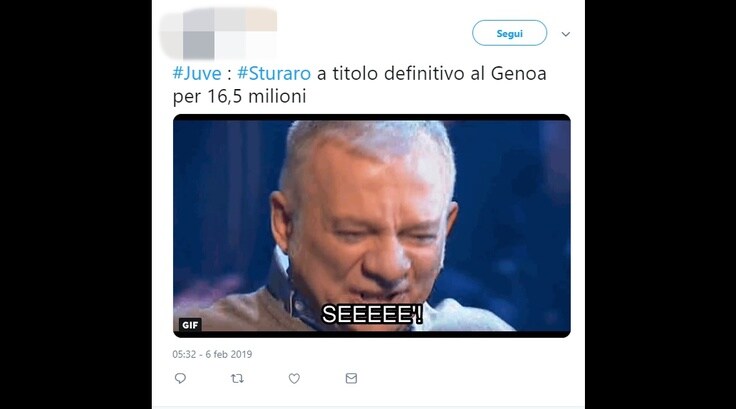Follow the account with the Segui button
The height and width of the screenshot is (409, 736).
pyautogui.click(x=509, y=33)
